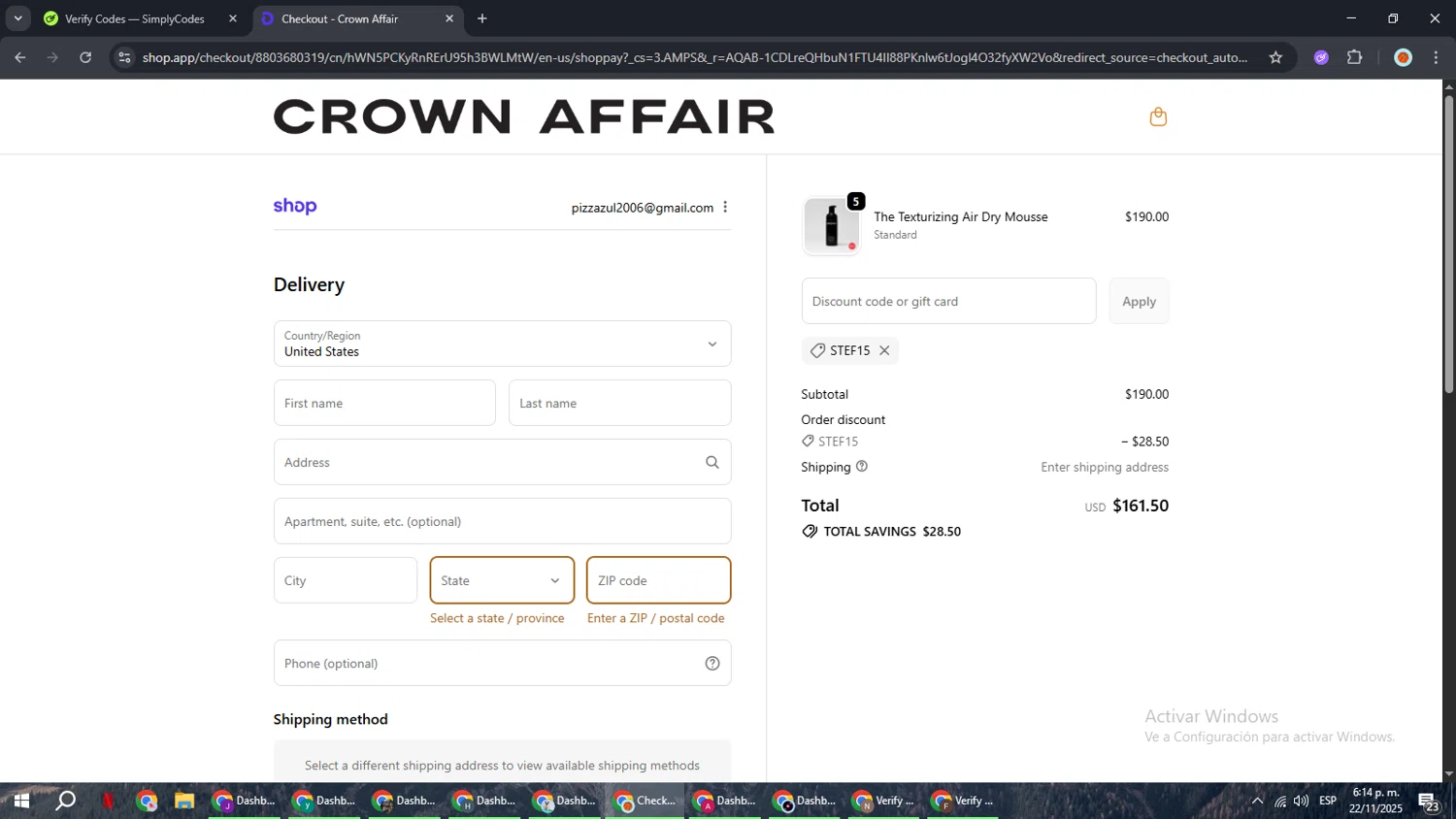Apply the discount code

(1139, 301)
